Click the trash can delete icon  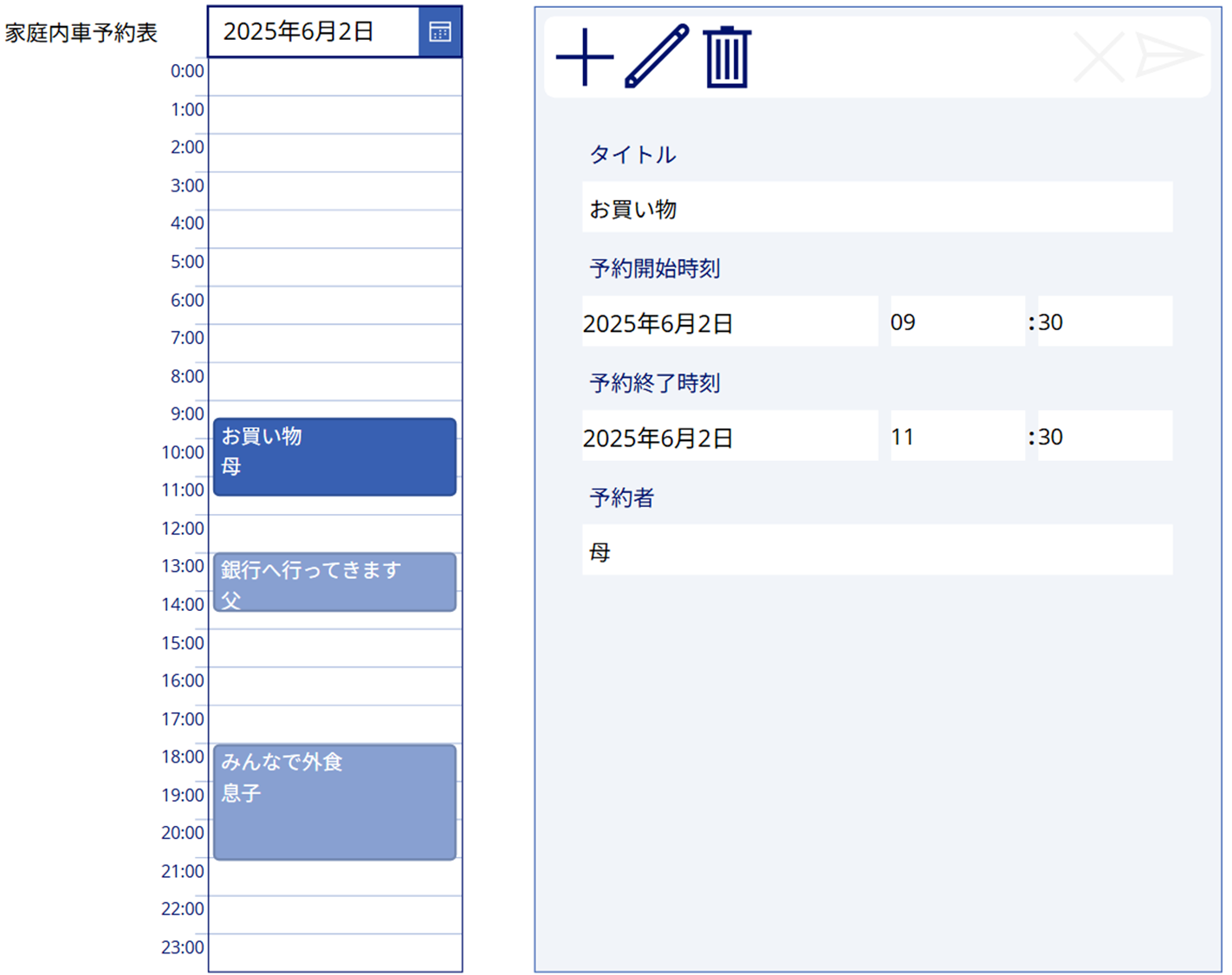coord(727,57)
